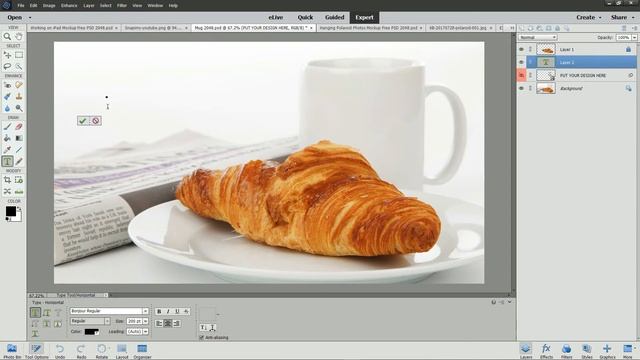The image size is (640, 360).
Task: Switch to the Guided edit mode tab
Action: click(334, 17)
